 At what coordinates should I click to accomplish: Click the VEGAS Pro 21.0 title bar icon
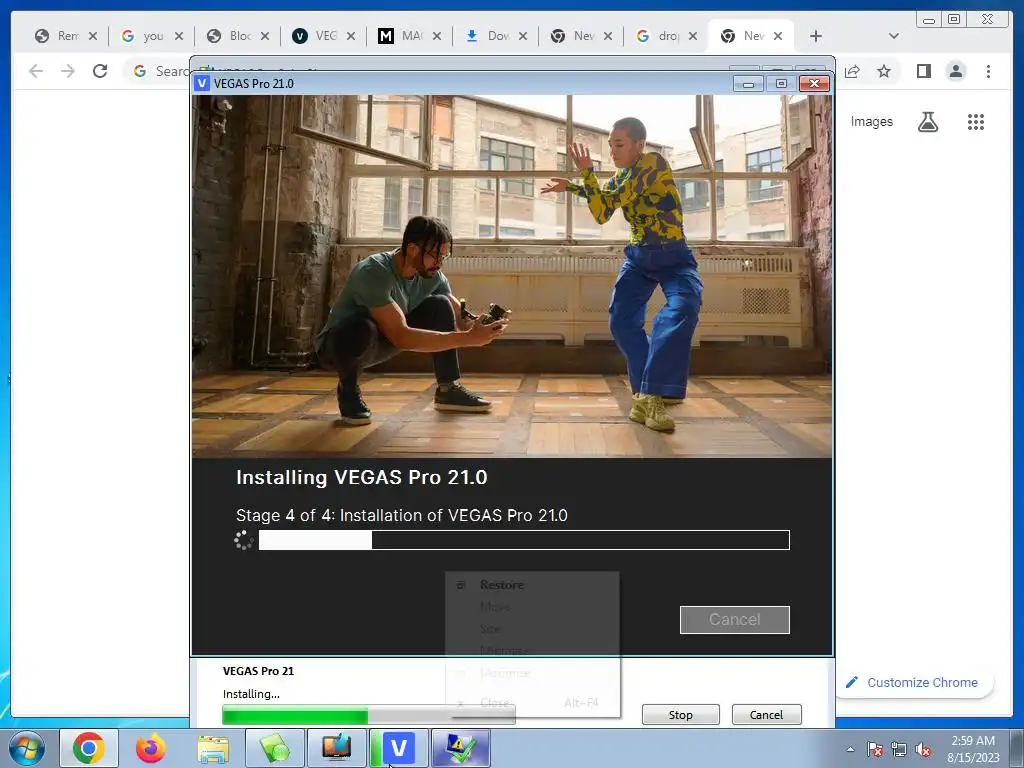[202, 84]
